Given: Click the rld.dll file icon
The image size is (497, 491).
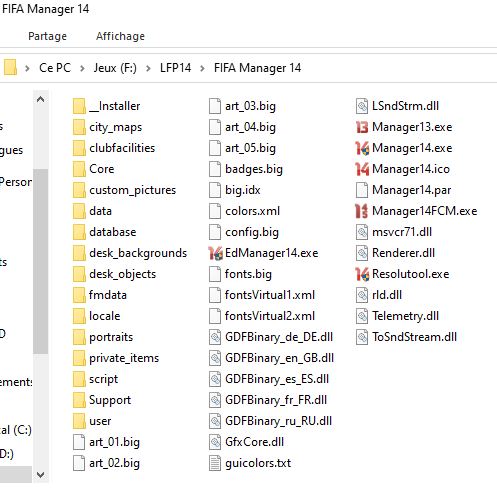Looking at the screenshot, I should coord(362,295).
